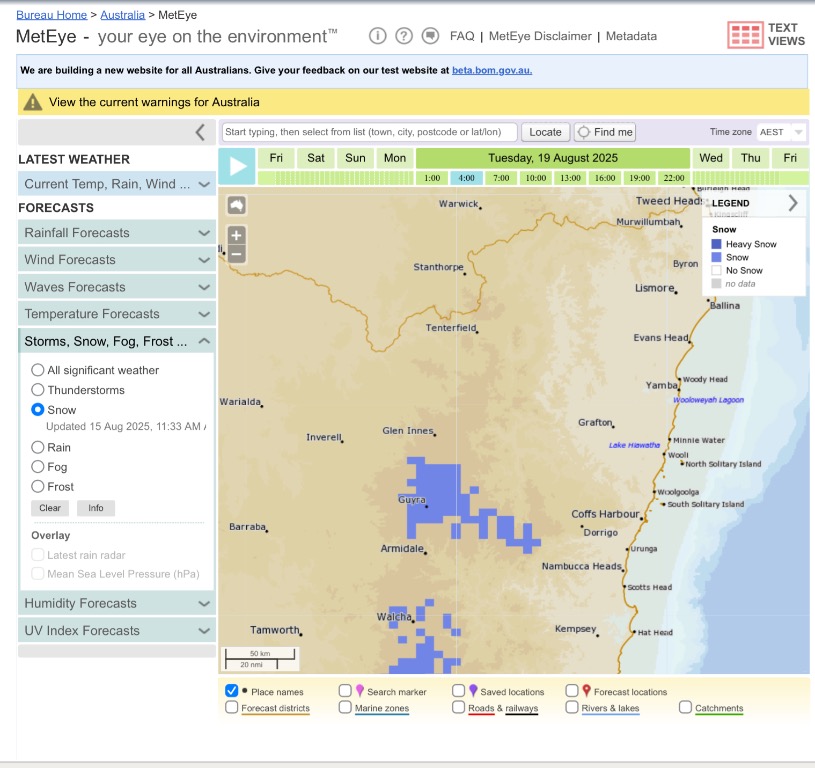Select the Rain radio option
Screen dimensions: 815x768
tap(37, 447)
